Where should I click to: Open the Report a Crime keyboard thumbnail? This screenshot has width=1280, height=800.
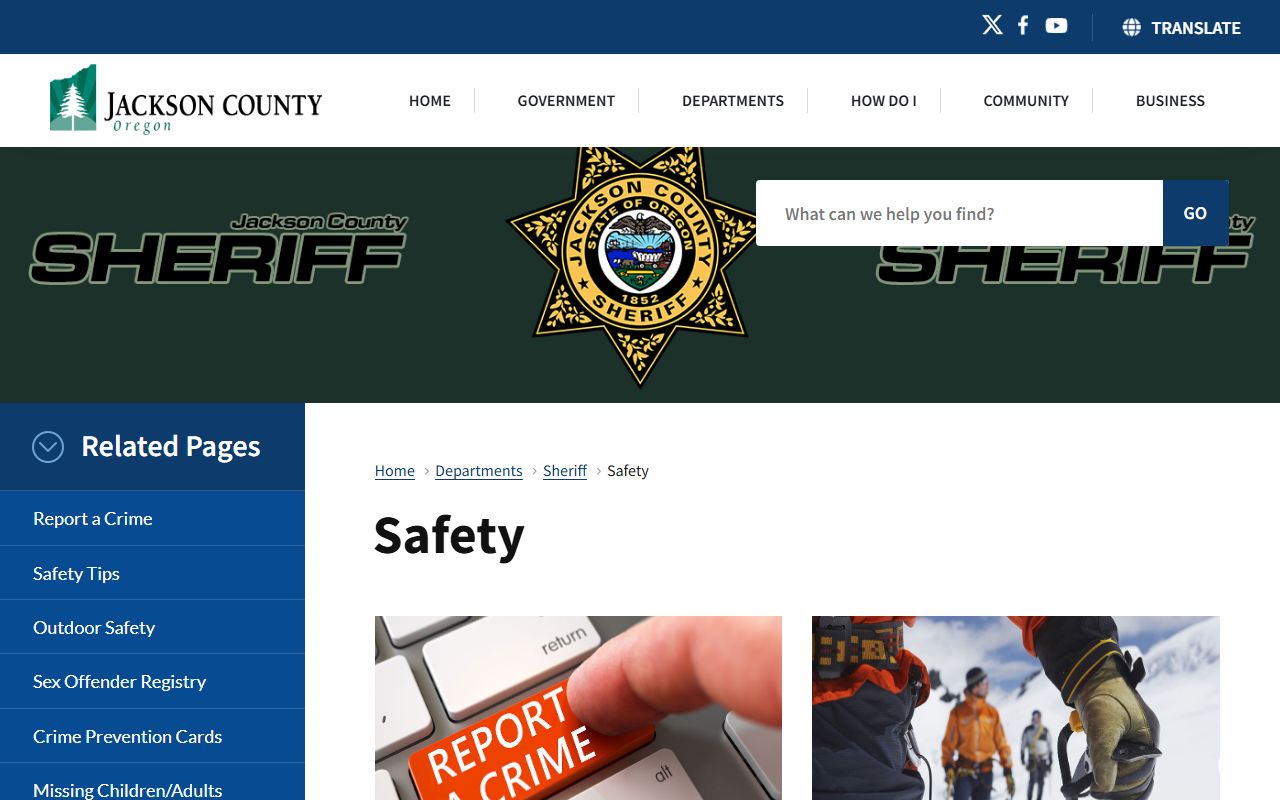click(x=578, y=708)
